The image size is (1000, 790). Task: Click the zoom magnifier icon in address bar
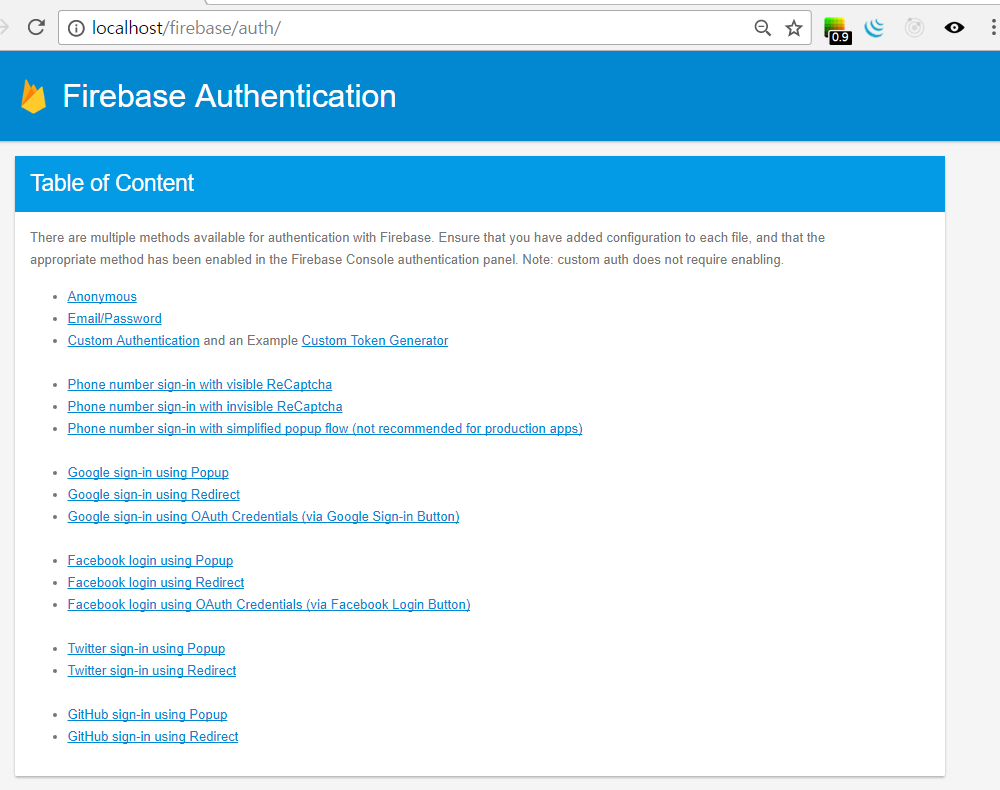tap(763, 28)
